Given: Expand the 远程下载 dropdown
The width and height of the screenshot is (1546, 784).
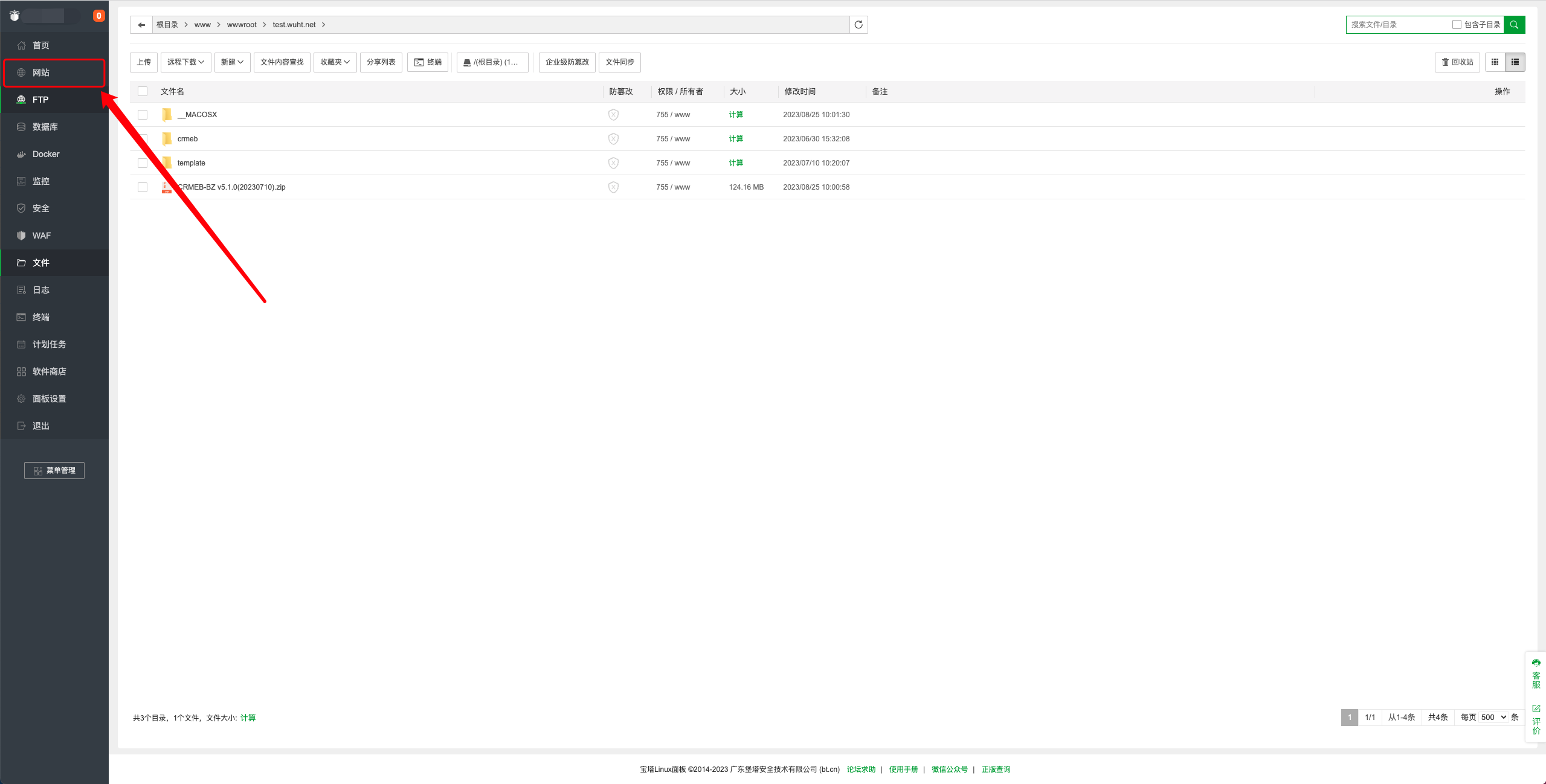Looking at the screenshot, I should (x=185, y=62).
